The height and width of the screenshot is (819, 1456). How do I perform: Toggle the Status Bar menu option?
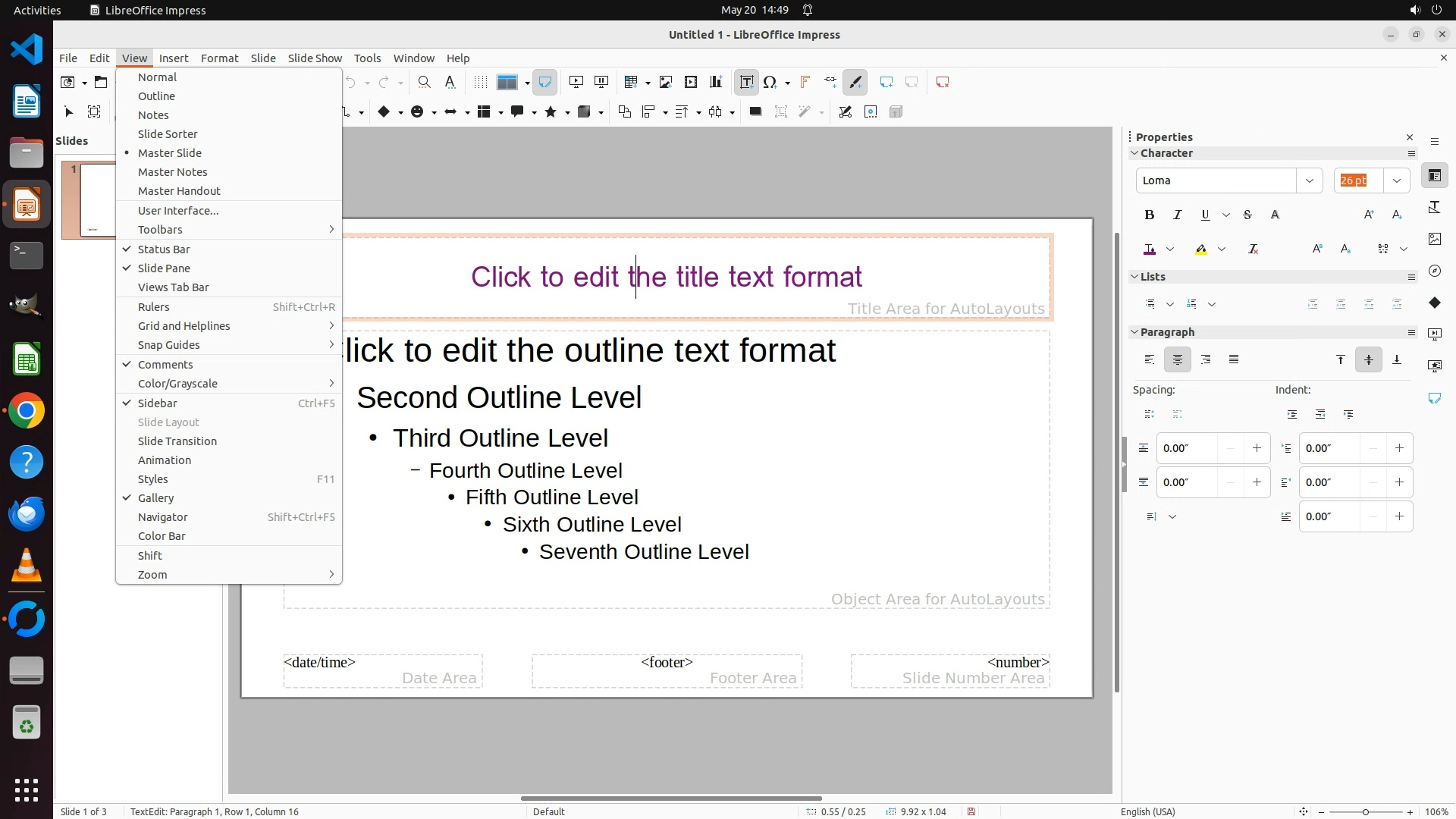coord(164,249)
